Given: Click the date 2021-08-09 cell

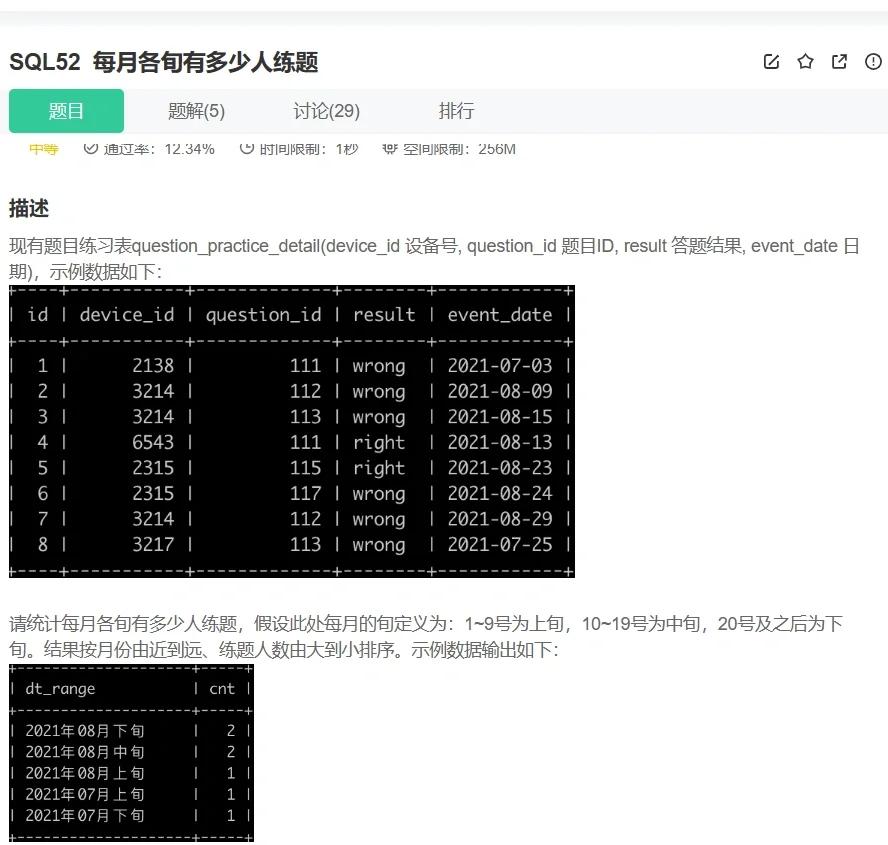Looking at the screenshot, I should 500,391.
